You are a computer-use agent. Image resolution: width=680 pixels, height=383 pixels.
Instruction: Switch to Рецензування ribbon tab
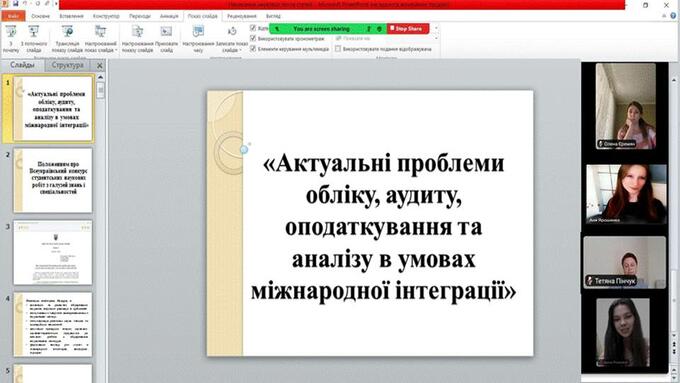(242, 16)
